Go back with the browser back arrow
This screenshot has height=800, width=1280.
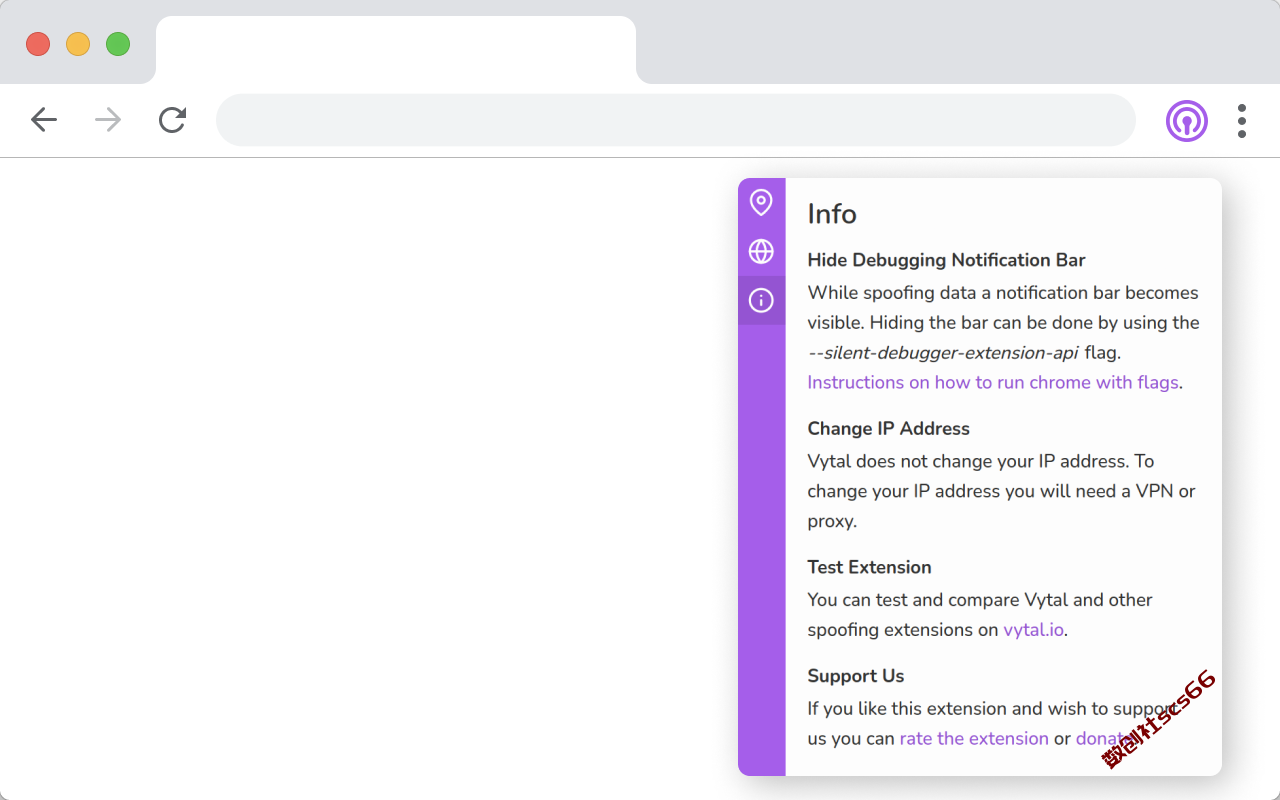click(x=44, y=120)
